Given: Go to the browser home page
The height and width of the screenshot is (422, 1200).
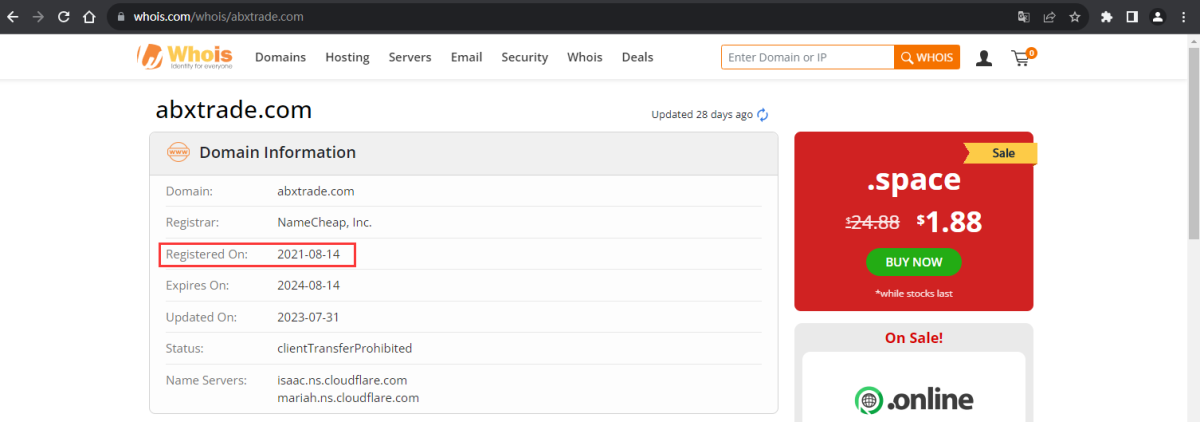Looking at the screenshot, I should click(90, 17).
